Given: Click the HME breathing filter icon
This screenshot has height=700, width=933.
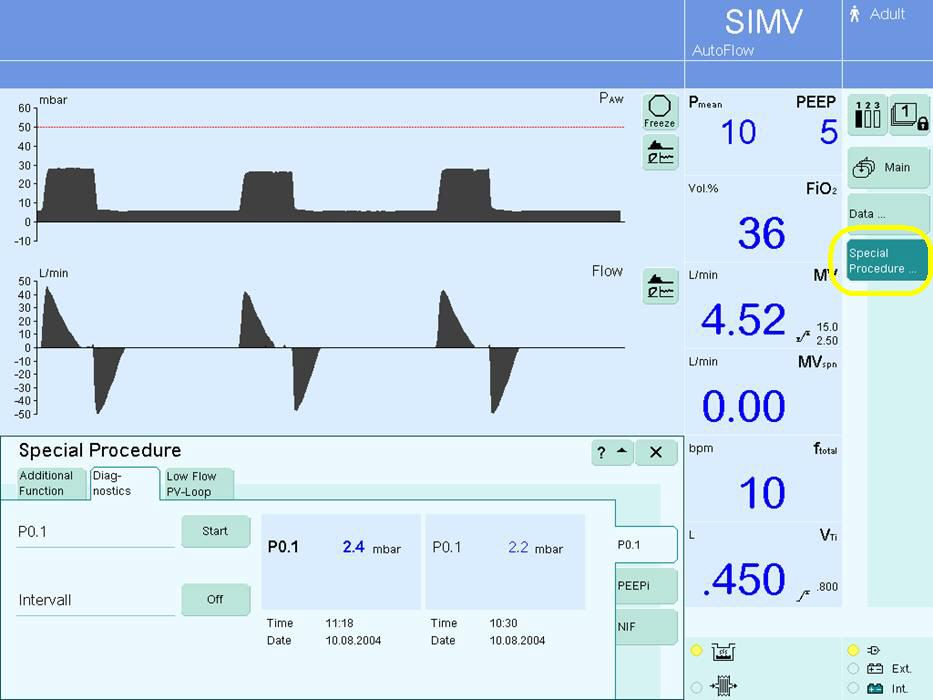Looking at the screenshot, I should (722, 685).
